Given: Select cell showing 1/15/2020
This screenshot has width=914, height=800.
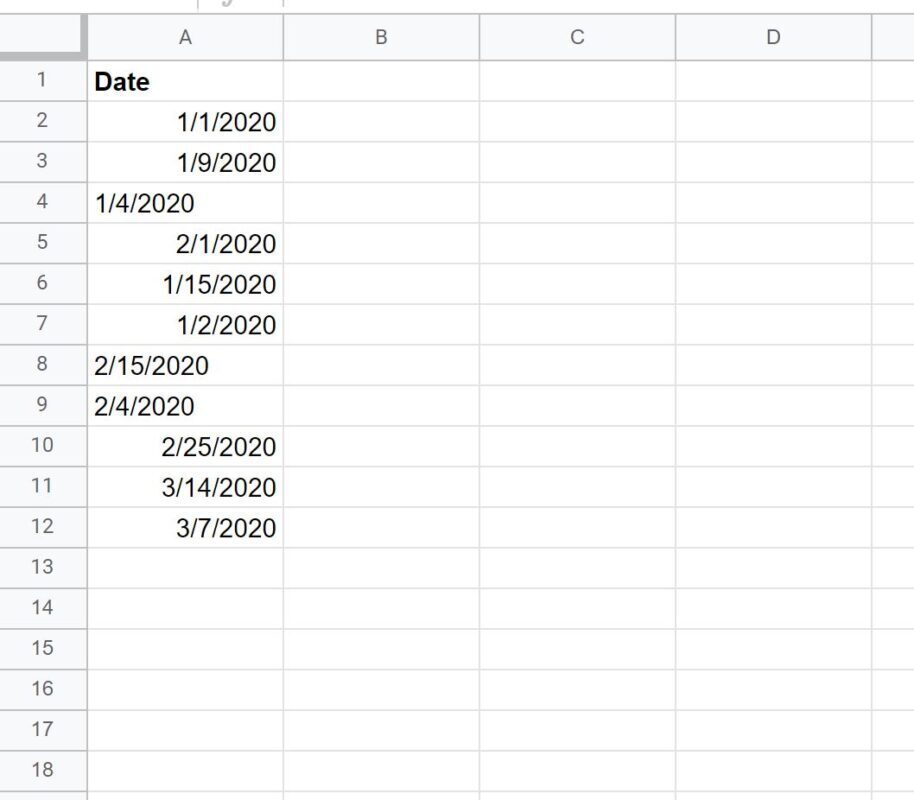Looking at the screenshot, I should [185, 284].
